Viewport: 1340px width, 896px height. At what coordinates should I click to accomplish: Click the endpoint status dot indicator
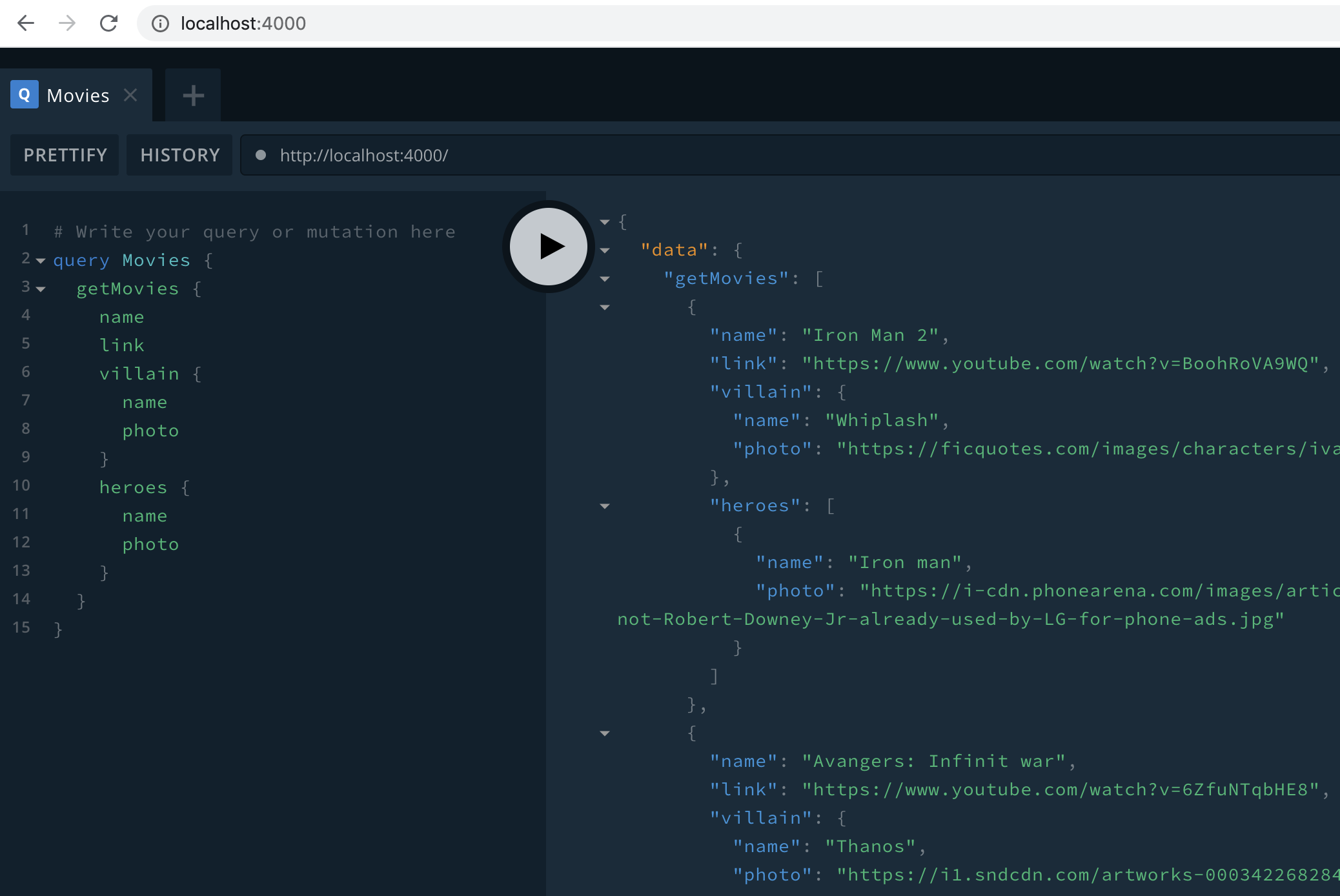pyautogui.click(x=261, y=155)
